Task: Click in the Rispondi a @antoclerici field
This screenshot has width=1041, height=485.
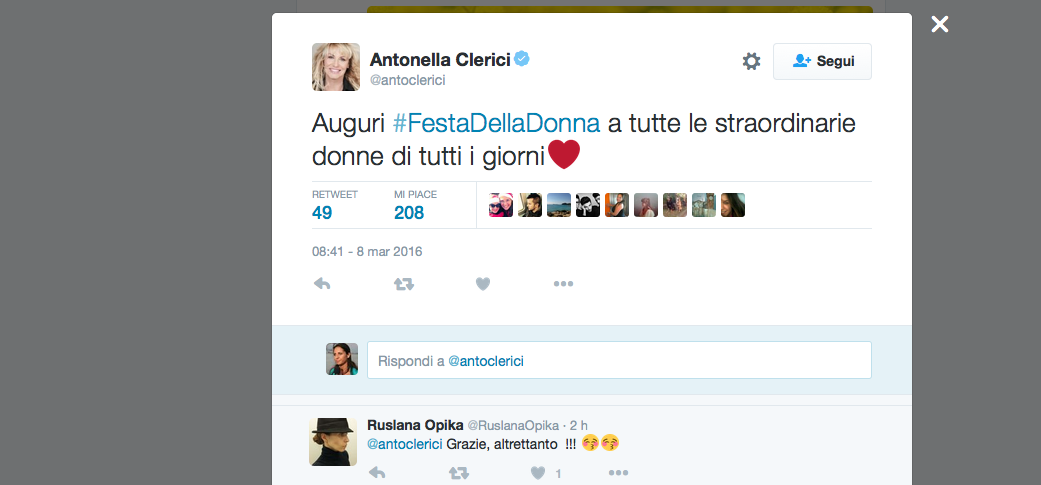Action: click(x=619, y=360)
